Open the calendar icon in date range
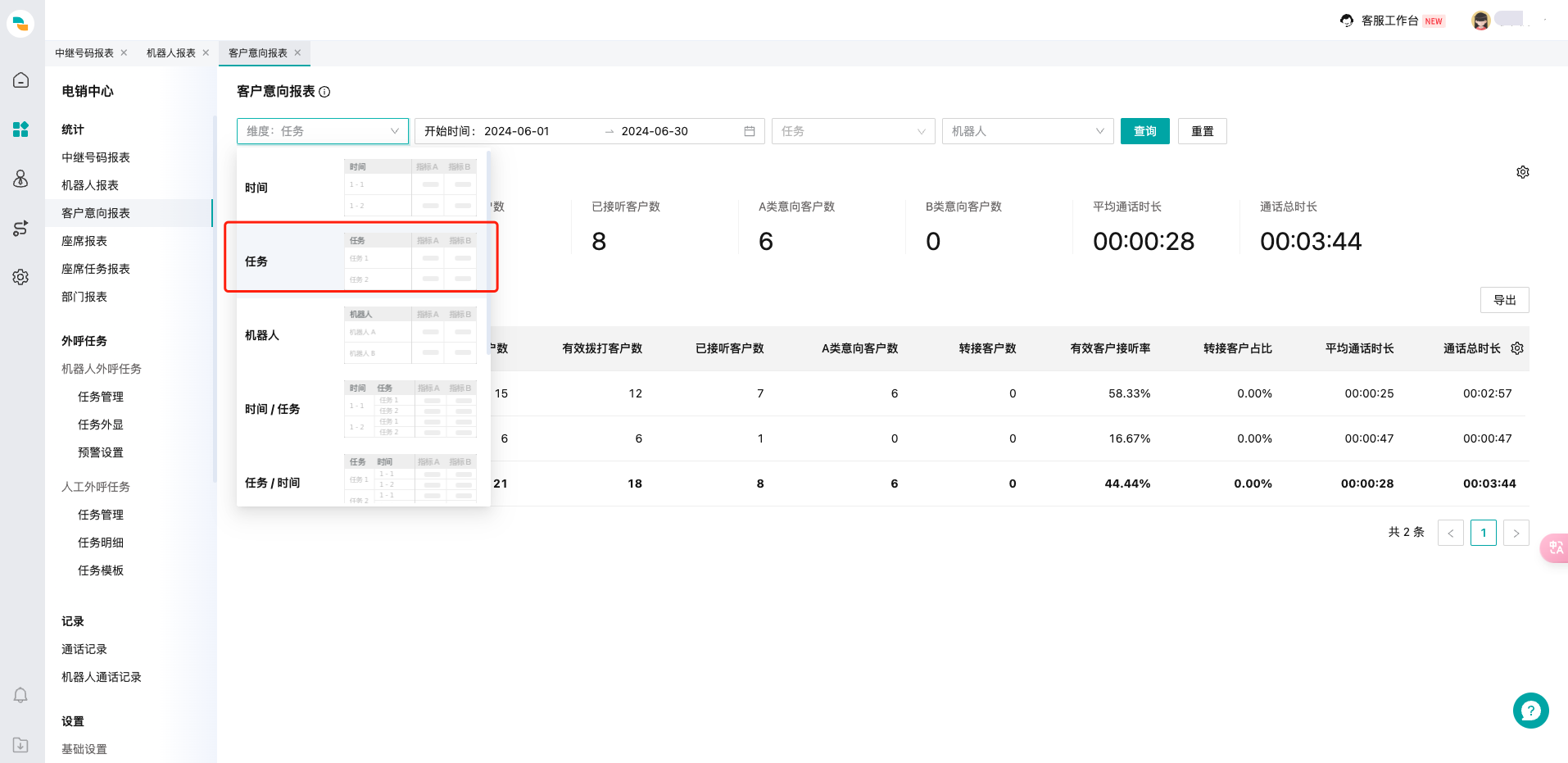The width and height of the screenshot is (1568, 763). (x=750, y=131)
